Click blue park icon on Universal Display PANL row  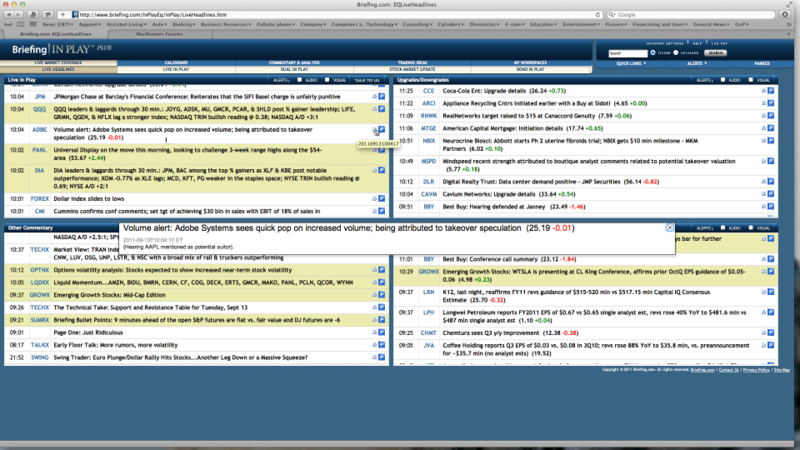pos(382,150)
